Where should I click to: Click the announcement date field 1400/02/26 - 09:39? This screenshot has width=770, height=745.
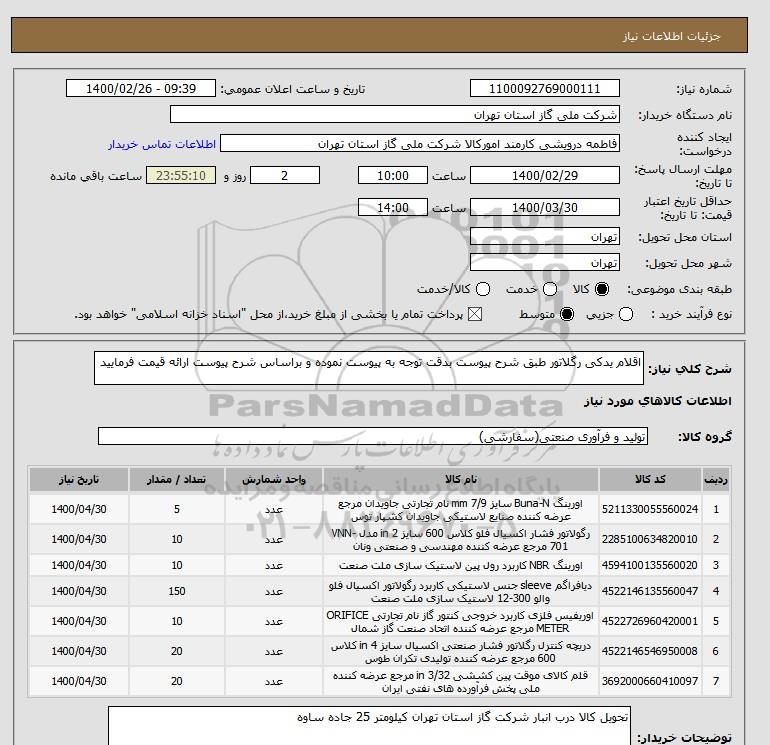pos(141,88)
